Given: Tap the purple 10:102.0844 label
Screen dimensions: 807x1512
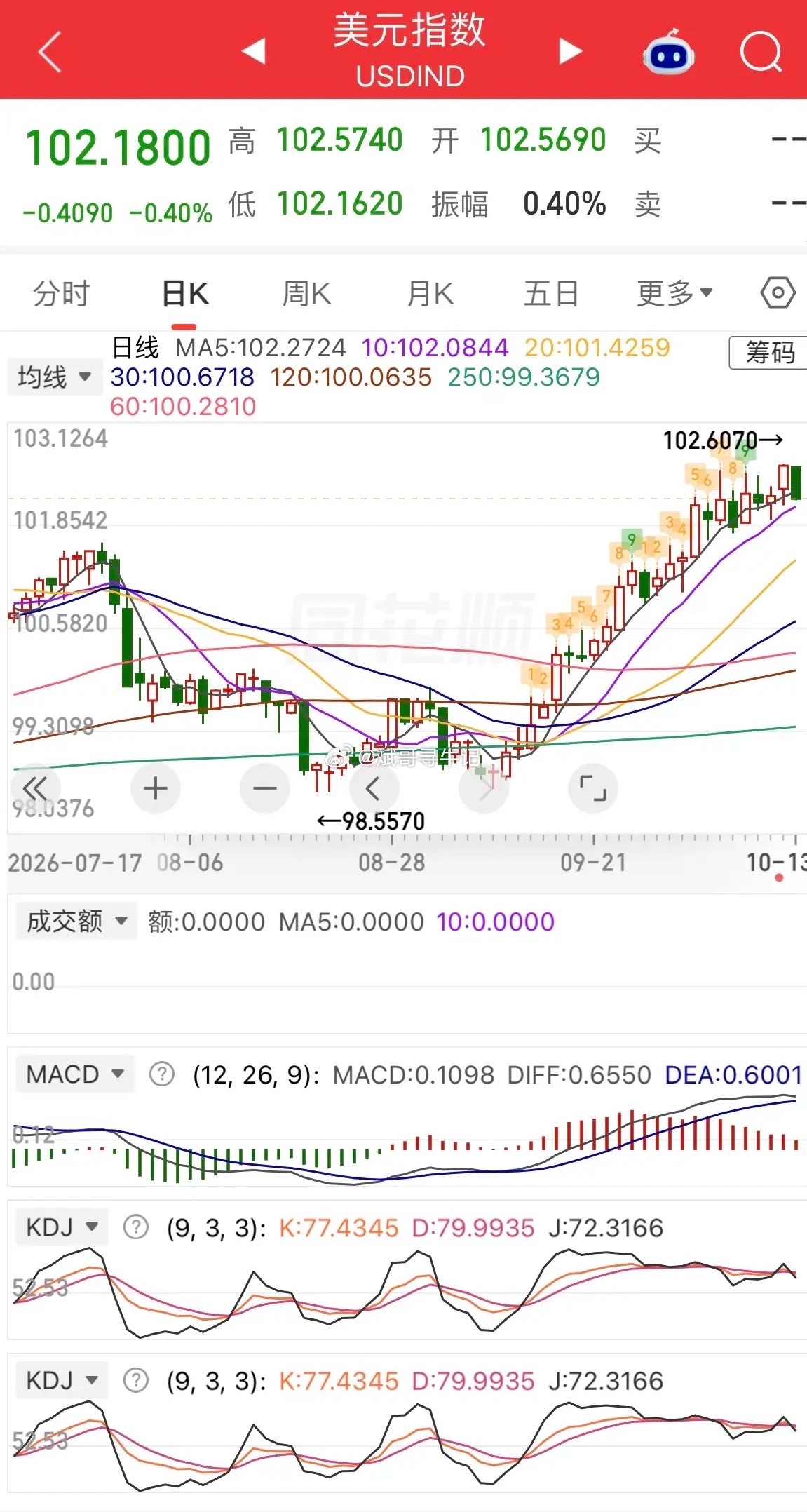Looking at the screenshot, I should (435, 348).
